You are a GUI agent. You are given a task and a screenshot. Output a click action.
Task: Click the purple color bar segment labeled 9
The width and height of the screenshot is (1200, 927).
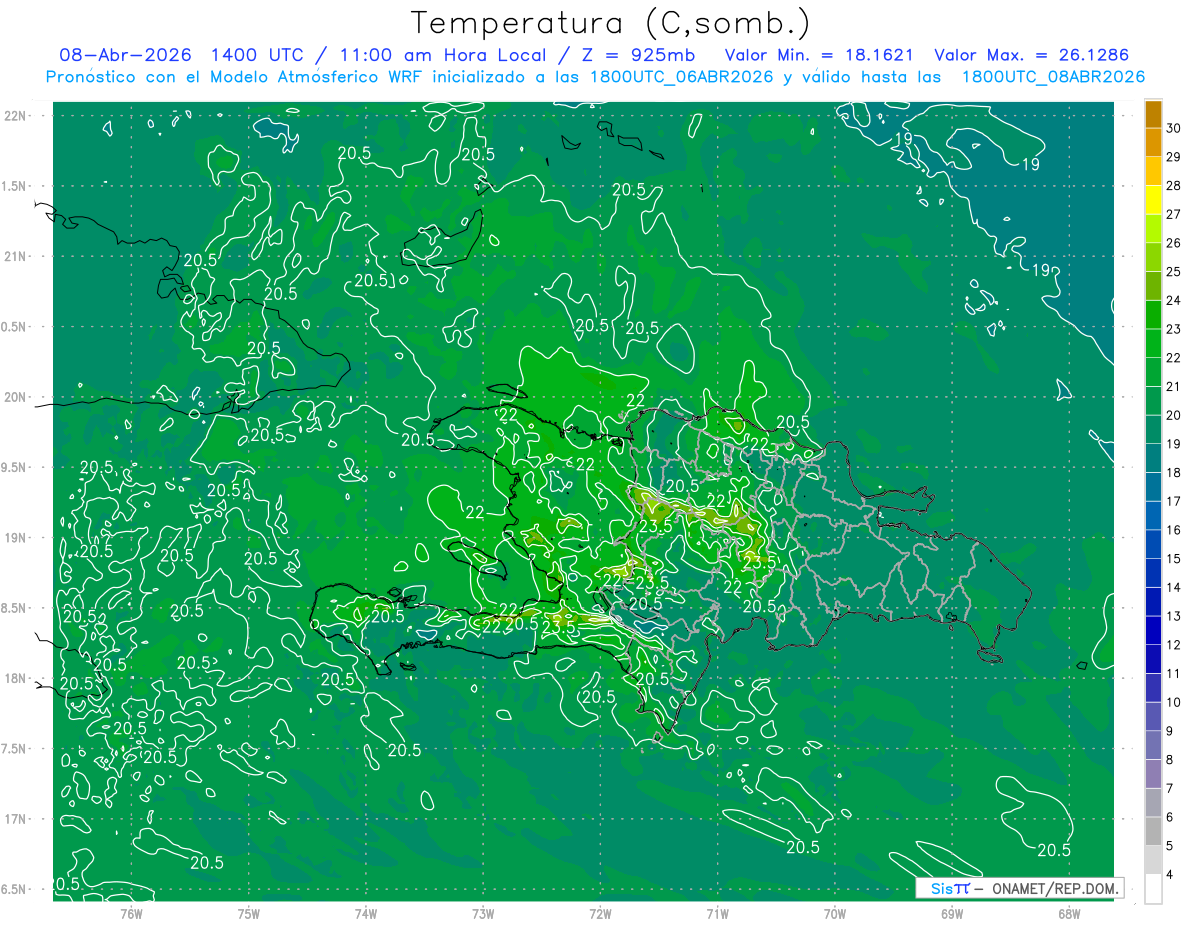(1153, 717)
